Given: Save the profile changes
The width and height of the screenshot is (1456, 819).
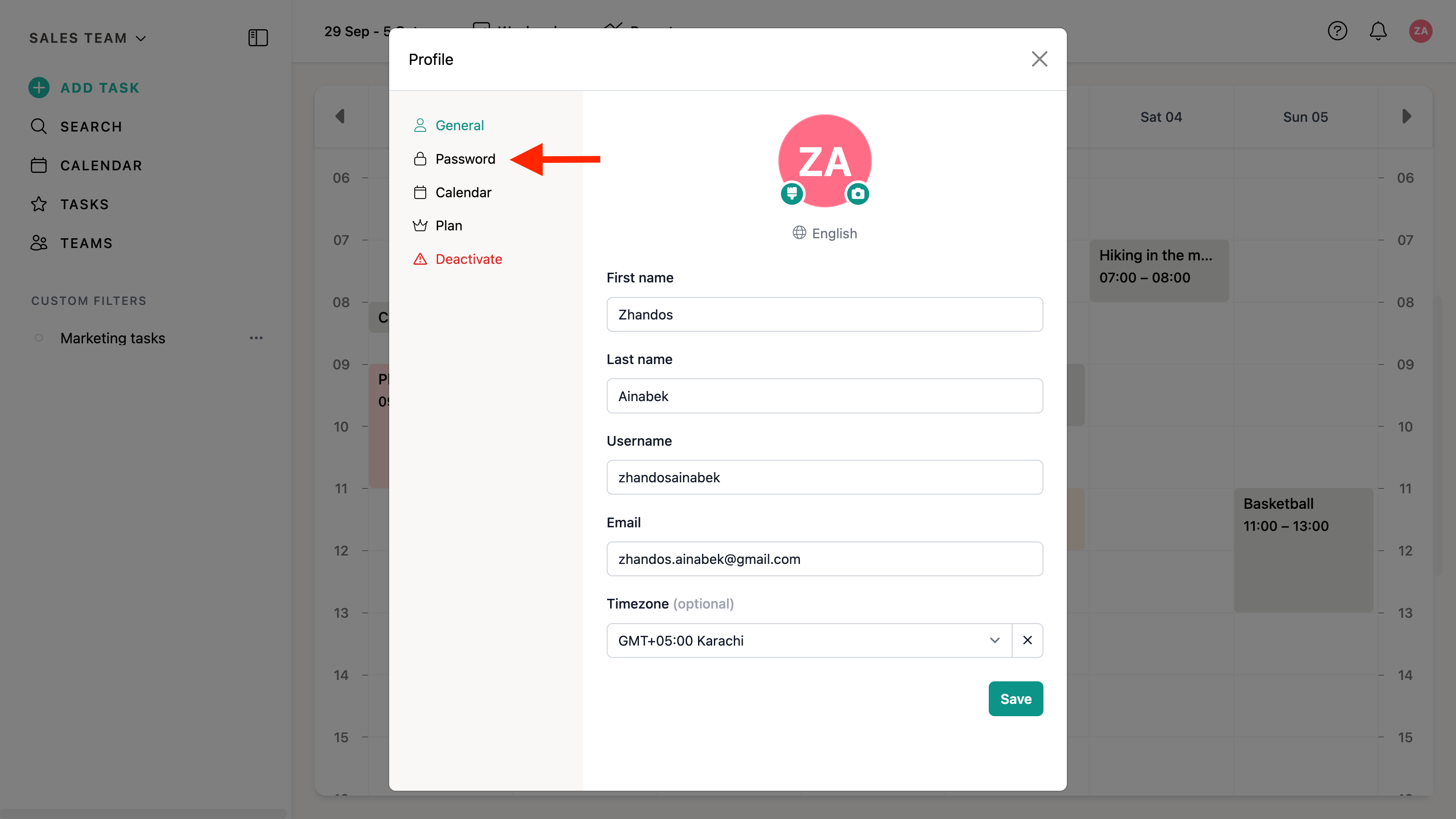Looking at the screenshot, I should 1016,699.
